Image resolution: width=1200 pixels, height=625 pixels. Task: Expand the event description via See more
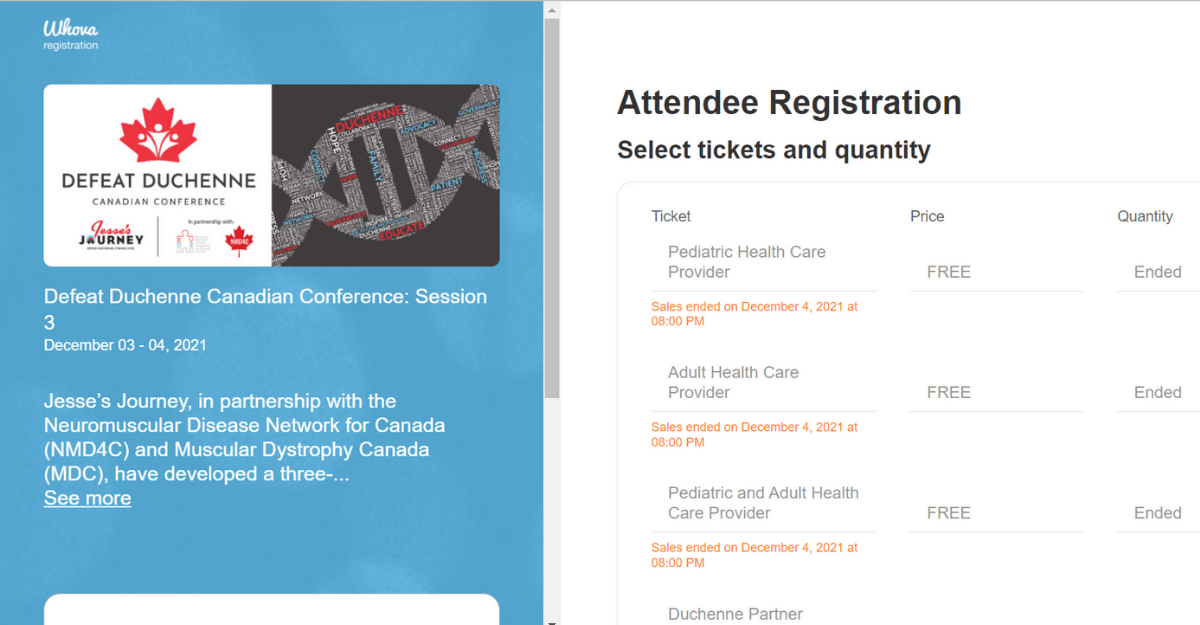click(x=87, y=498)
